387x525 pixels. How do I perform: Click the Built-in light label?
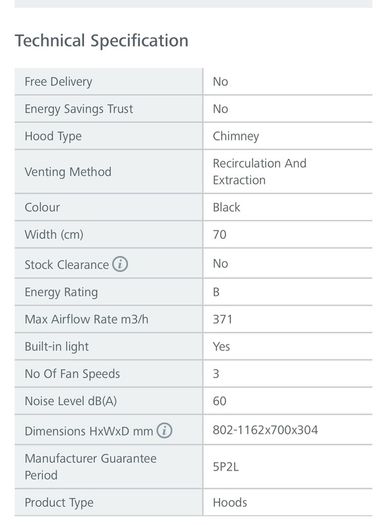coord(57,347)
